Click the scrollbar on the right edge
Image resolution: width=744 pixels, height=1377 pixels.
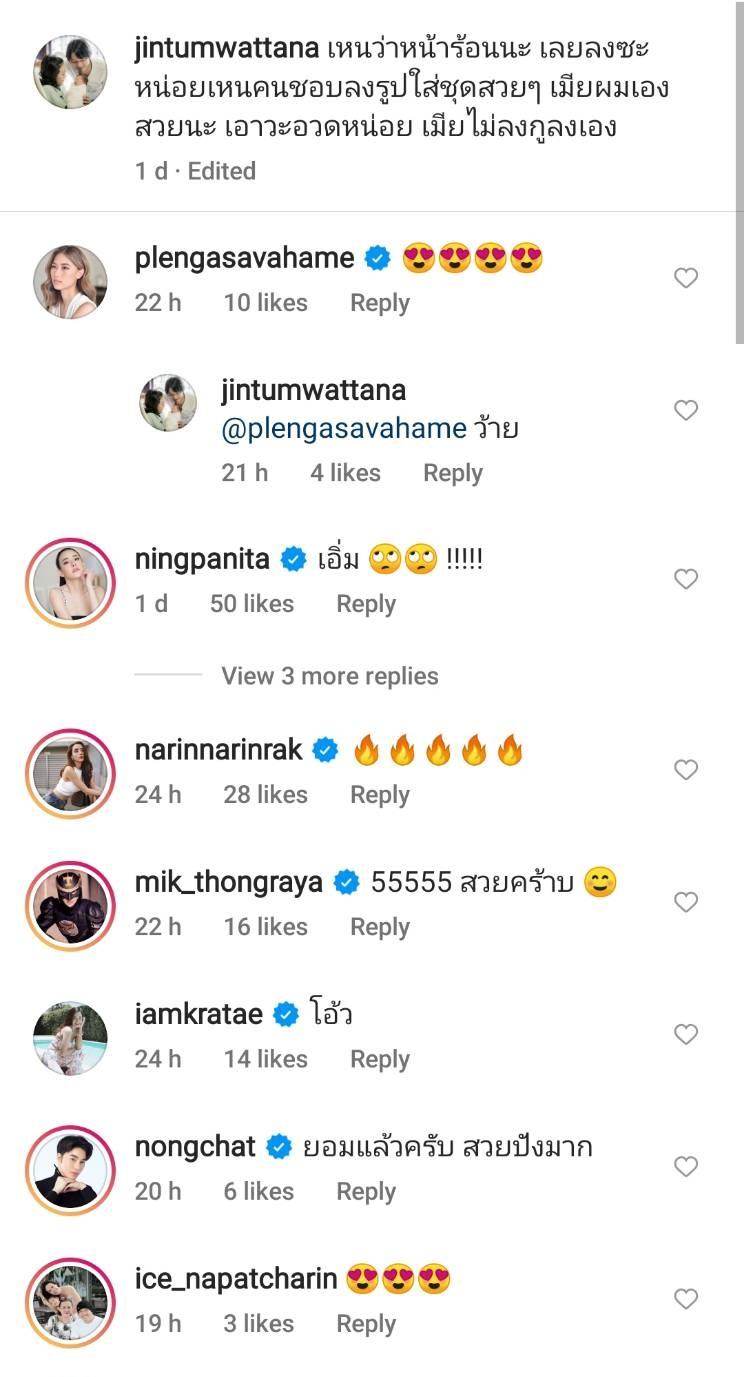[x=739, y=170]
